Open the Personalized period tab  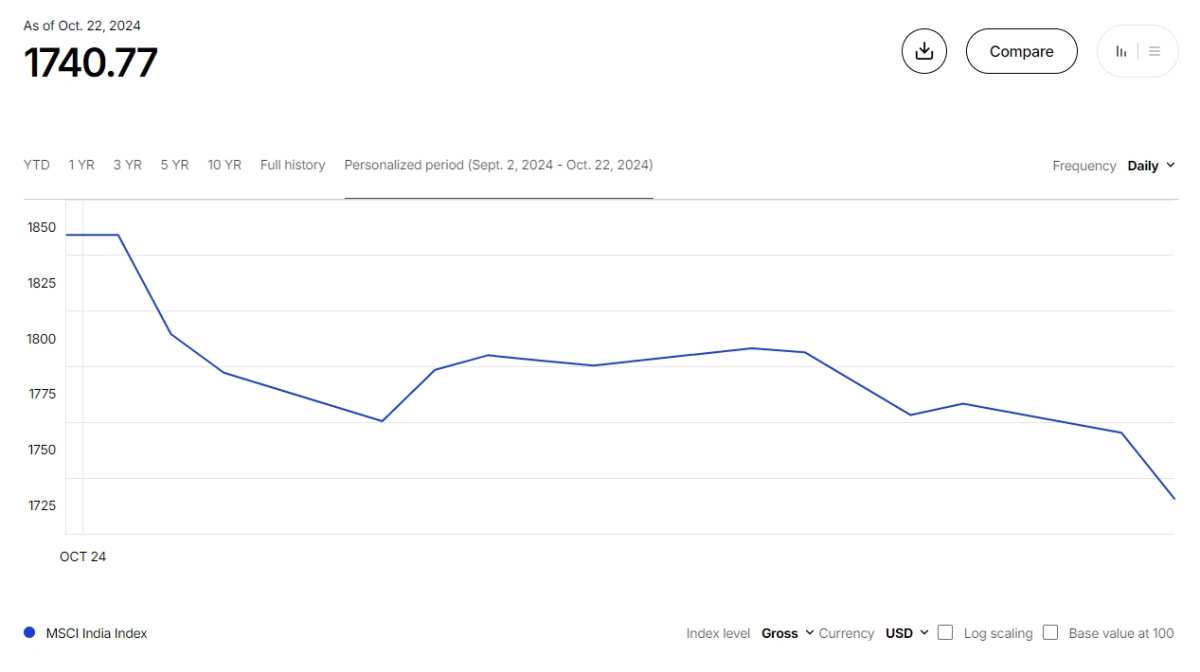point(499,165)
